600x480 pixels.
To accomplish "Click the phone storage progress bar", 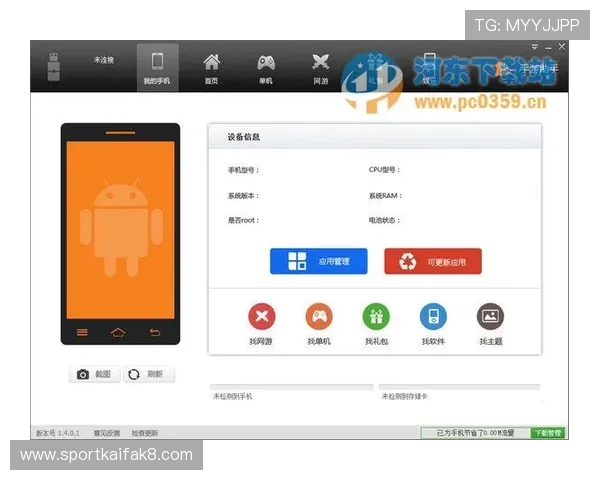I will pos(292,387).
